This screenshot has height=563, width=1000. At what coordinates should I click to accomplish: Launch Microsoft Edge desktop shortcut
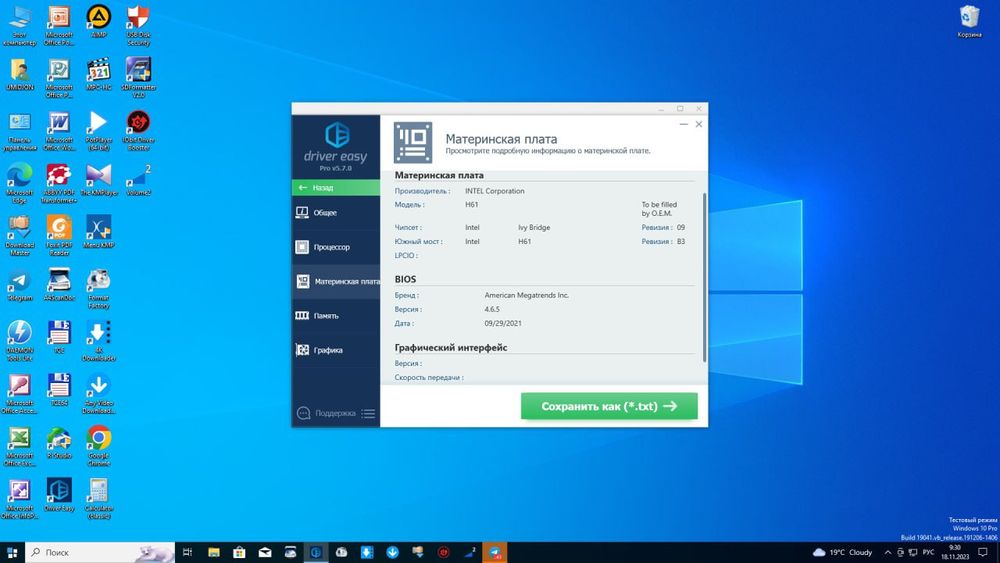pyautogui.click(x=20, y=183)
